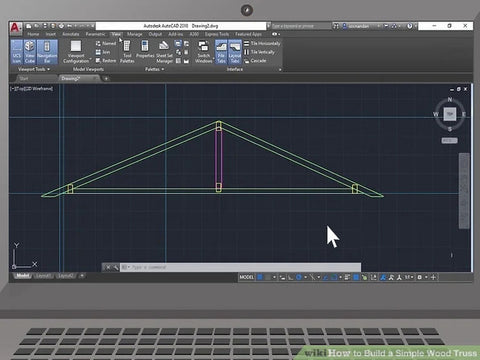Screen dimensions: 480x360
Task: Switch to the Insert ribbon tab
Action: pyautogui.click(x=51, y=34)
